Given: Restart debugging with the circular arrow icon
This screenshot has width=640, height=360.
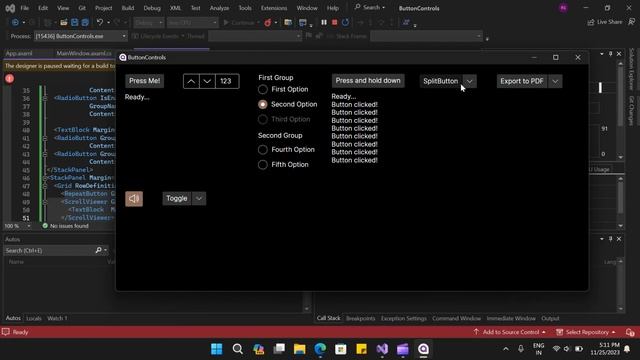Looking at the screenshot, I should tap(345, 22).
